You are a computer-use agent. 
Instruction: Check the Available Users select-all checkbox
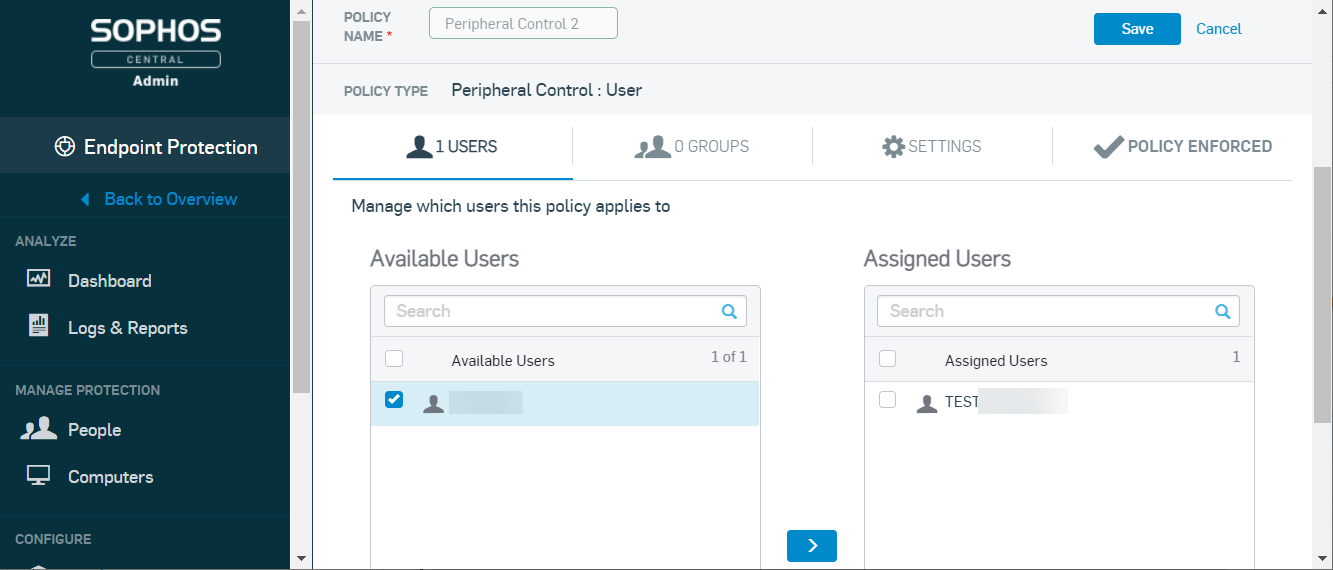pyautogui.click(x=394, y=358)
